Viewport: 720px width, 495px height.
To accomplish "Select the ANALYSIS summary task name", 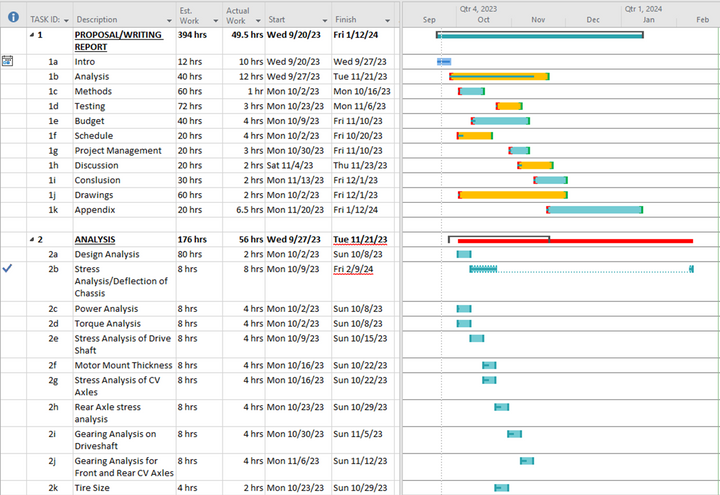I will click(95, 239).
